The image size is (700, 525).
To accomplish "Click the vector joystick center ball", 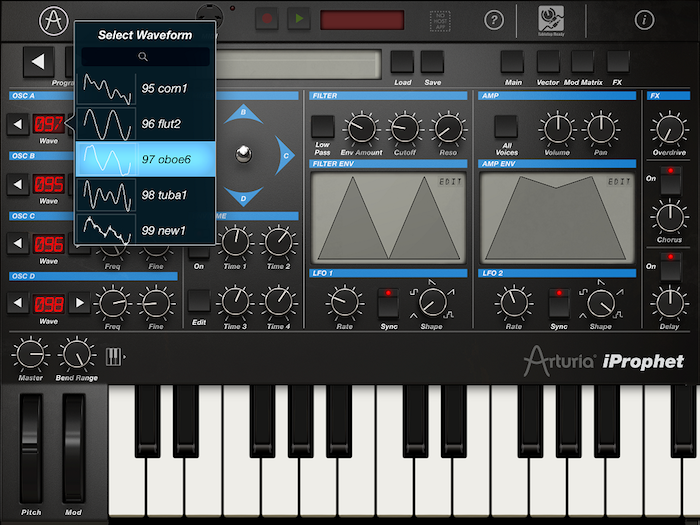I will (x=243, y=154).
